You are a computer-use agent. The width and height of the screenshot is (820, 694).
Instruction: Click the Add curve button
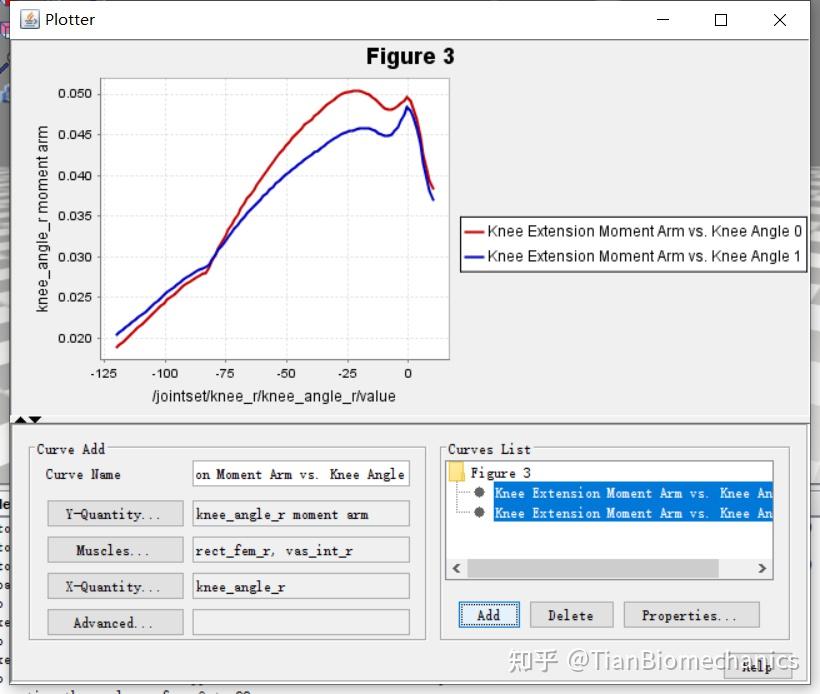point(489,615)
